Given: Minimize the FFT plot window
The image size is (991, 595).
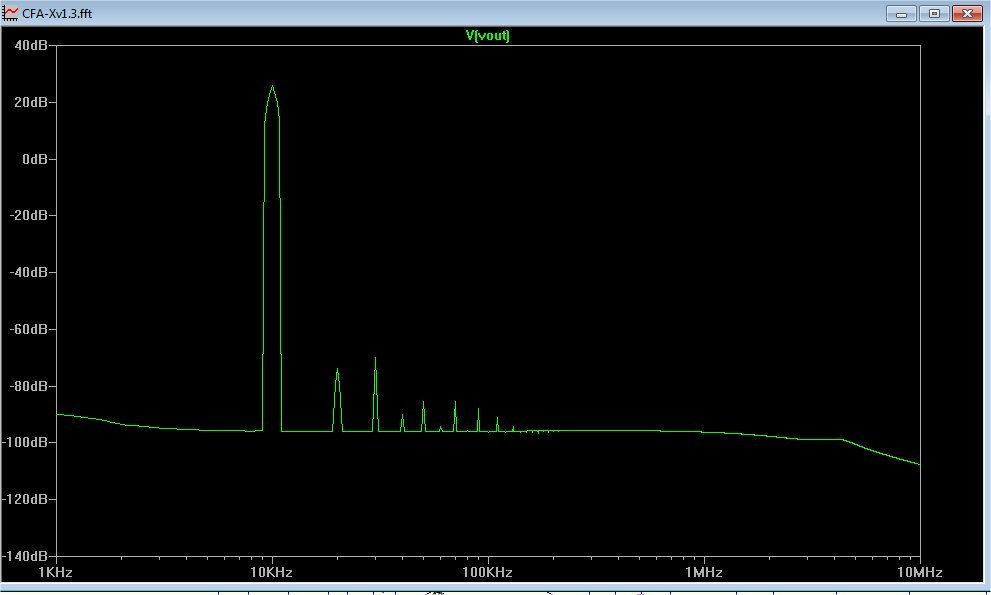Looking at the screenshot, I should 901,13.
